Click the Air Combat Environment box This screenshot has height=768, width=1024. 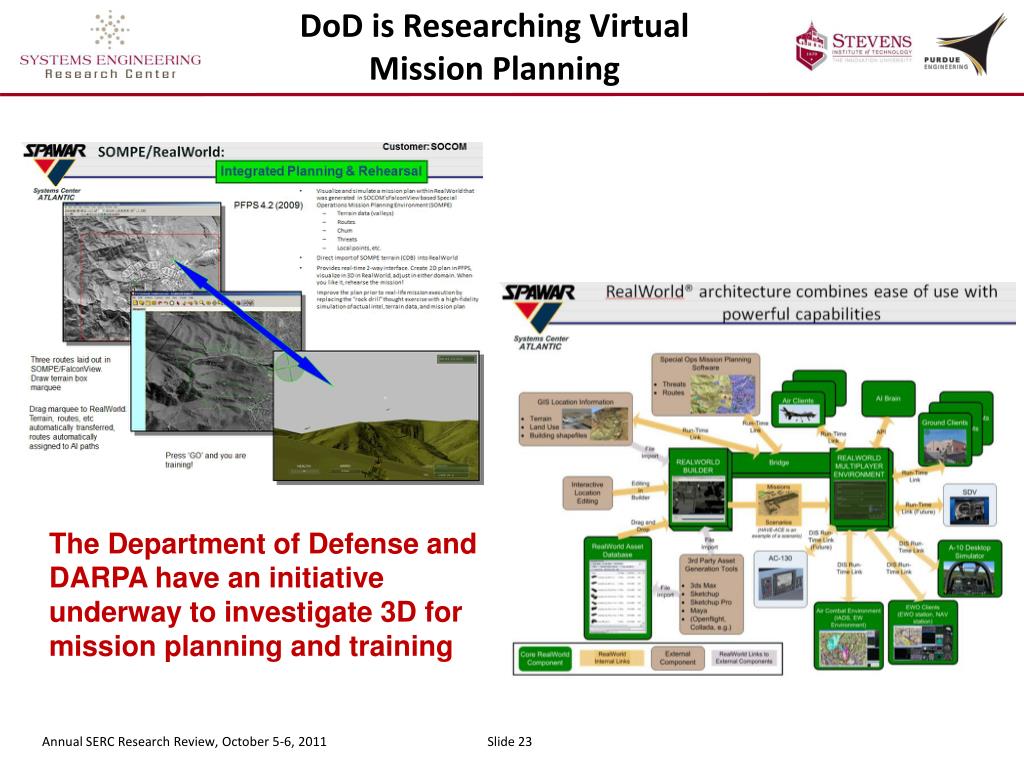(x=848, y=635)
